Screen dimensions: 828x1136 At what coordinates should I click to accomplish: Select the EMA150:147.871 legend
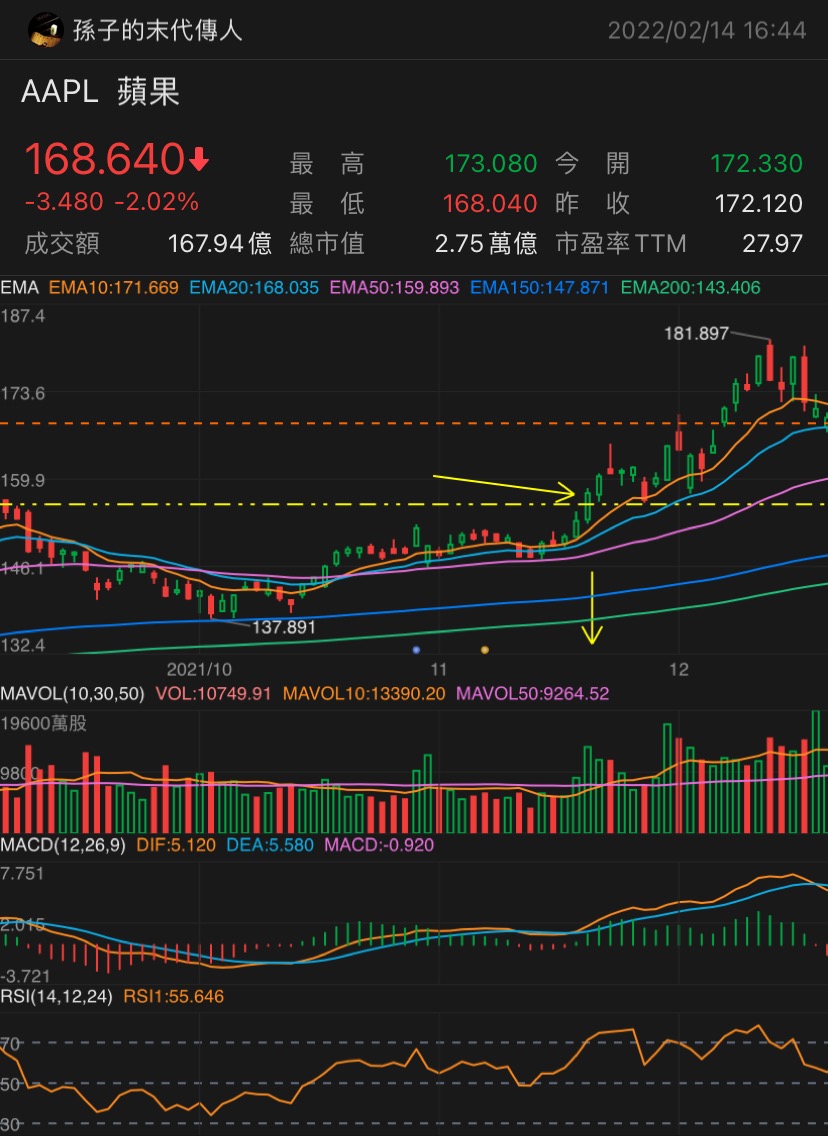pos(540,288)
